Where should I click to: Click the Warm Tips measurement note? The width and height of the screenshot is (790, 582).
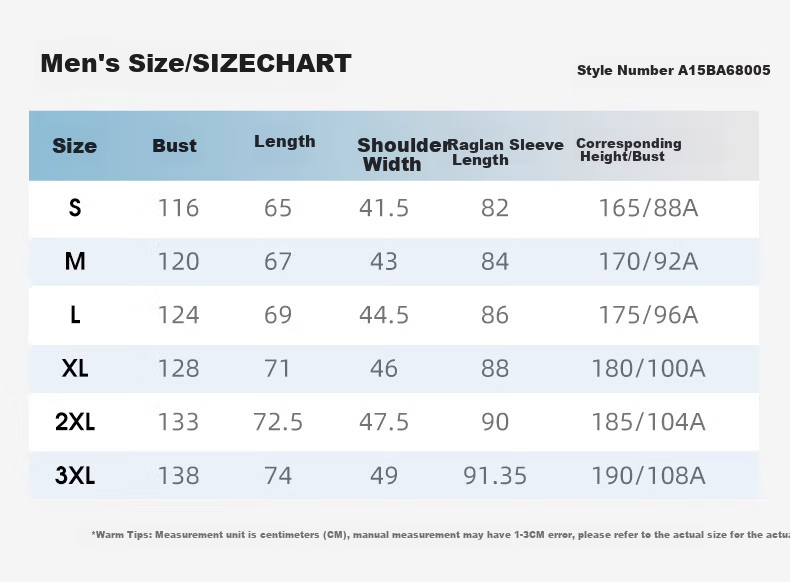coord(440,535)
